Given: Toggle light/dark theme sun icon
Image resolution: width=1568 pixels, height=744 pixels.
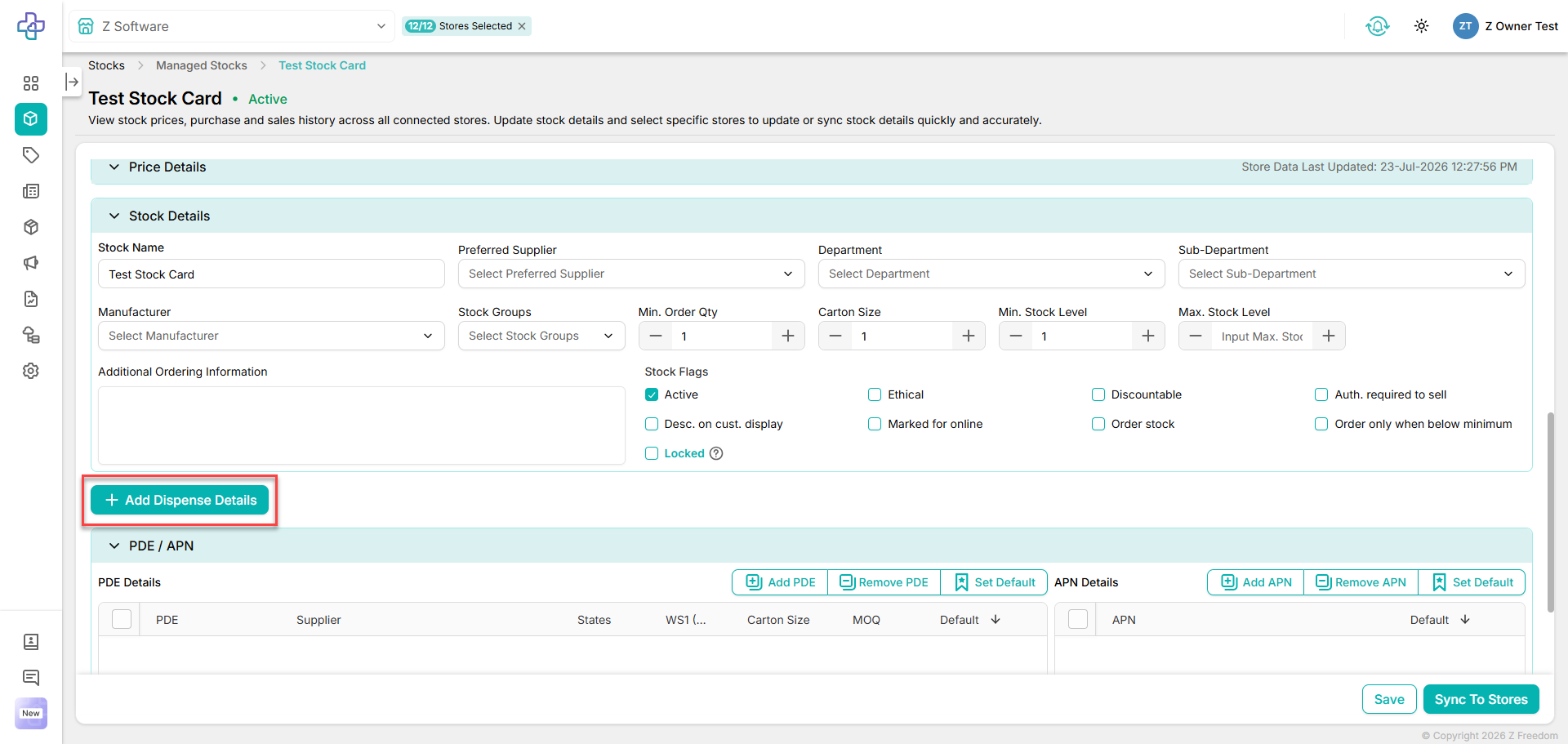Looking at the screenshot, I should tap(1422, 26).
